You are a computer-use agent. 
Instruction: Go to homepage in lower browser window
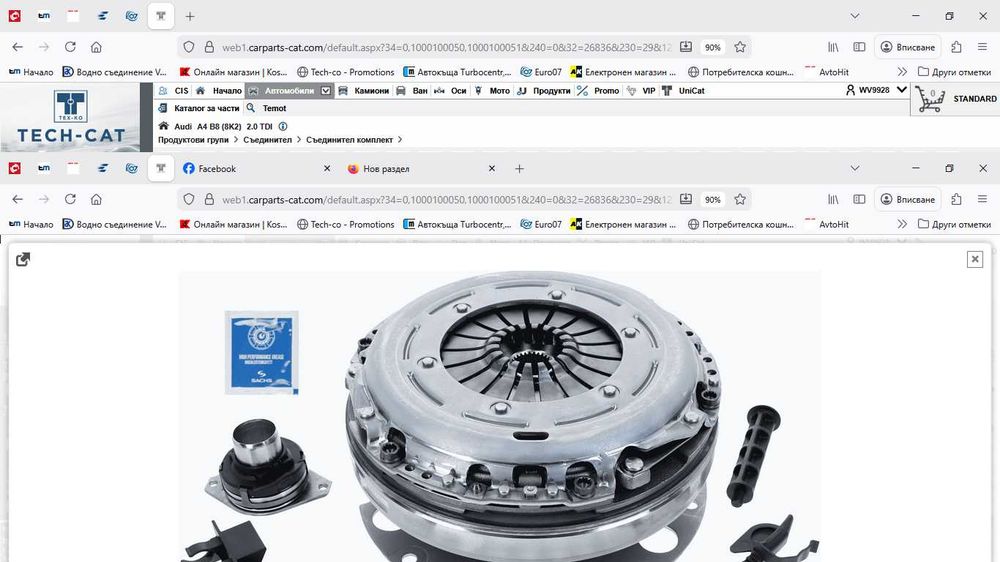pyautogui.click(x=96, y=199)
